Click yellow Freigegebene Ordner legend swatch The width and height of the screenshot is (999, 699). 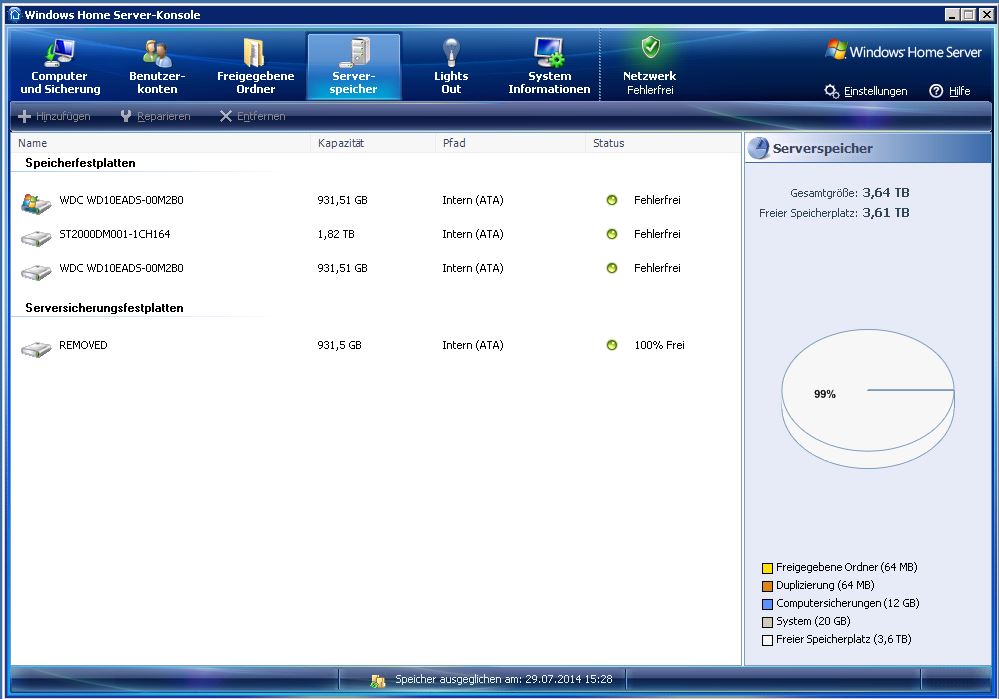point(767,568)
